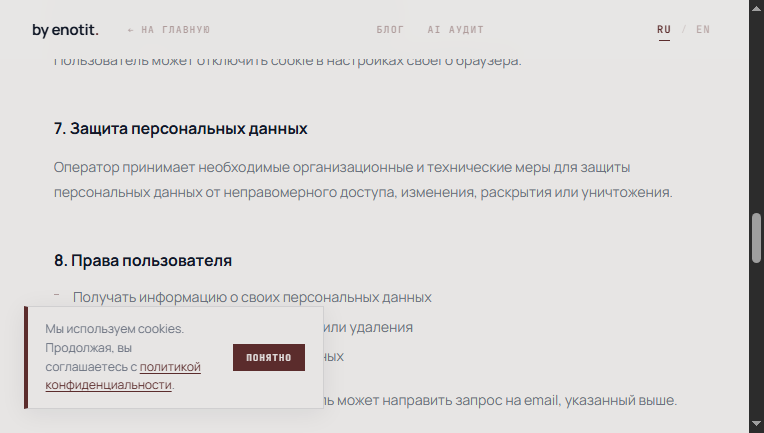Click the paragraph starting Оператор принимает
Screen dimensions: 764x433
click(362, 179)
